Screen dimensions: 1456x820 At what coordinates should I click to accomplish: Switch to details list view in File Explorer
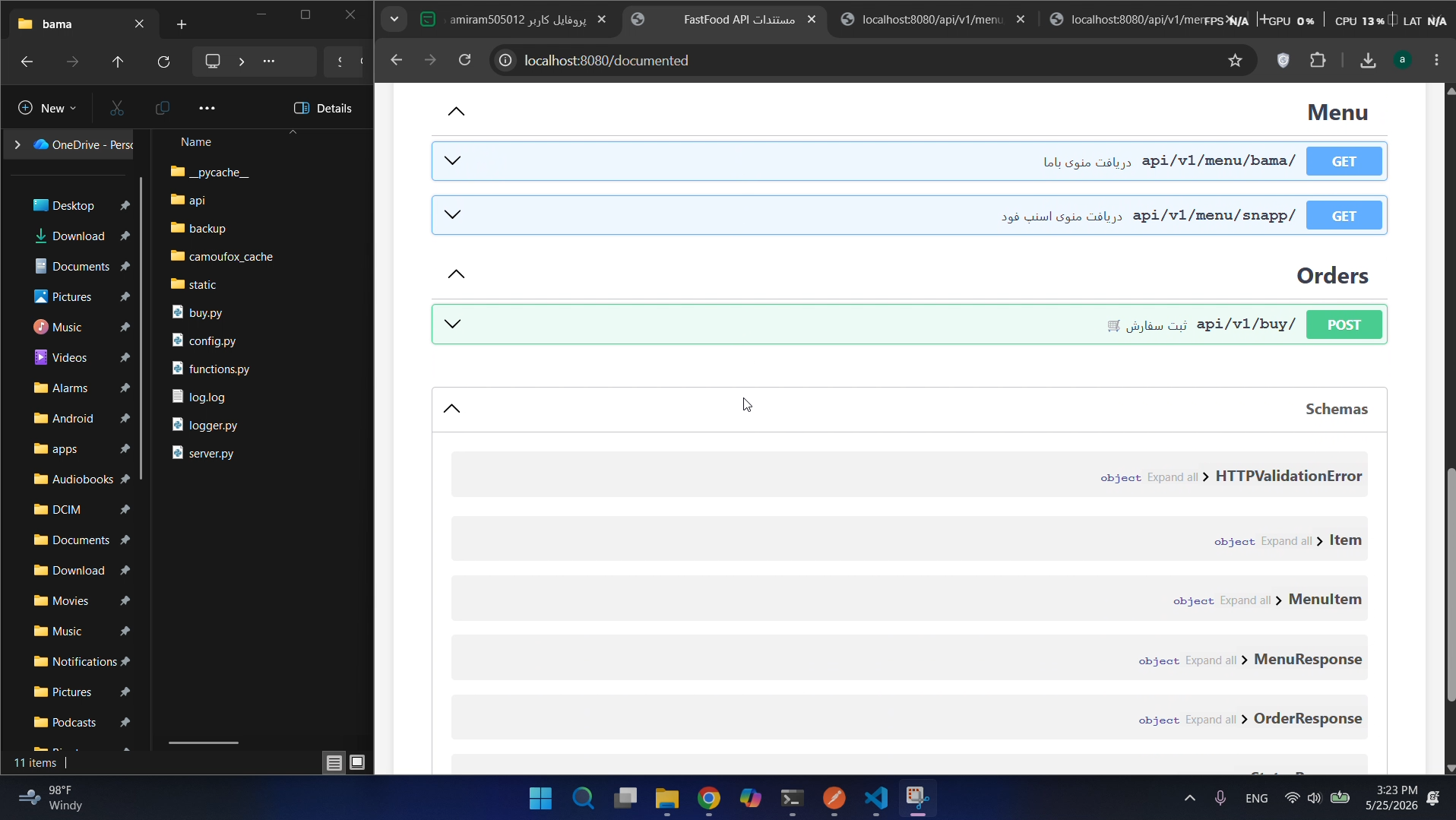tap(334, 762)
